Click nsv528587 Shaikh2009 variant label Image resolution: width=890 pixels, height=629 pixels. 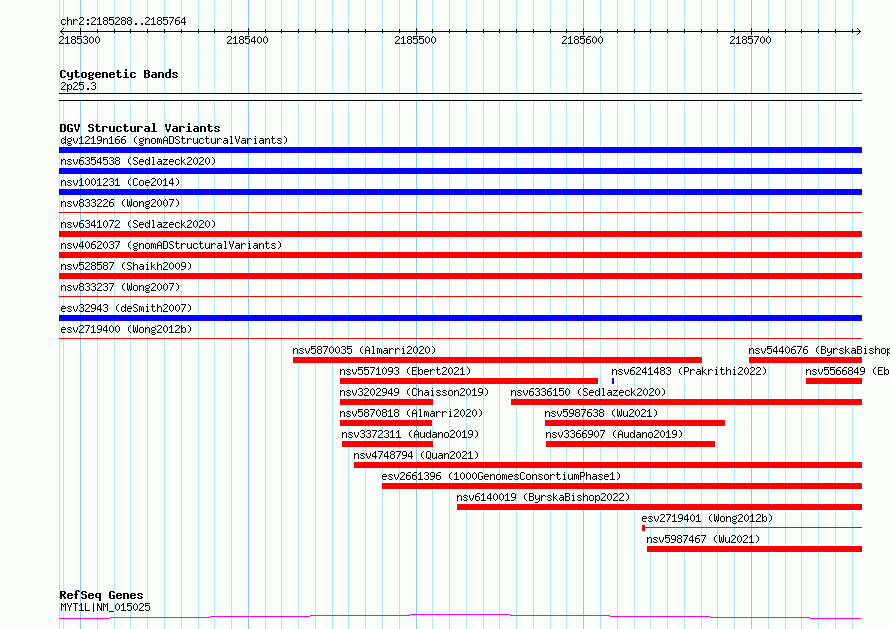(x=126, y=266)
